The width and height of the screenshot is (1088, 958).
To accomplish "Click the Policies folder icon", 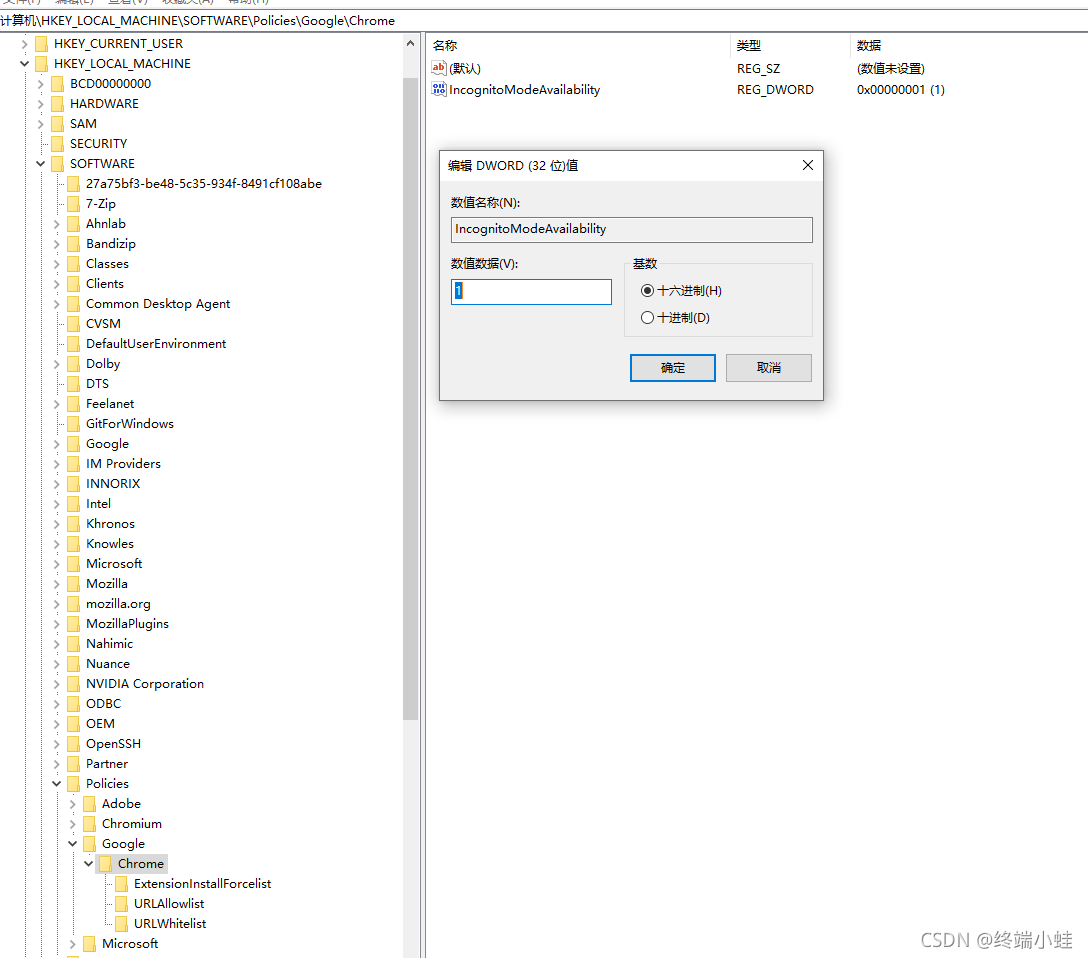I will 74,784.
